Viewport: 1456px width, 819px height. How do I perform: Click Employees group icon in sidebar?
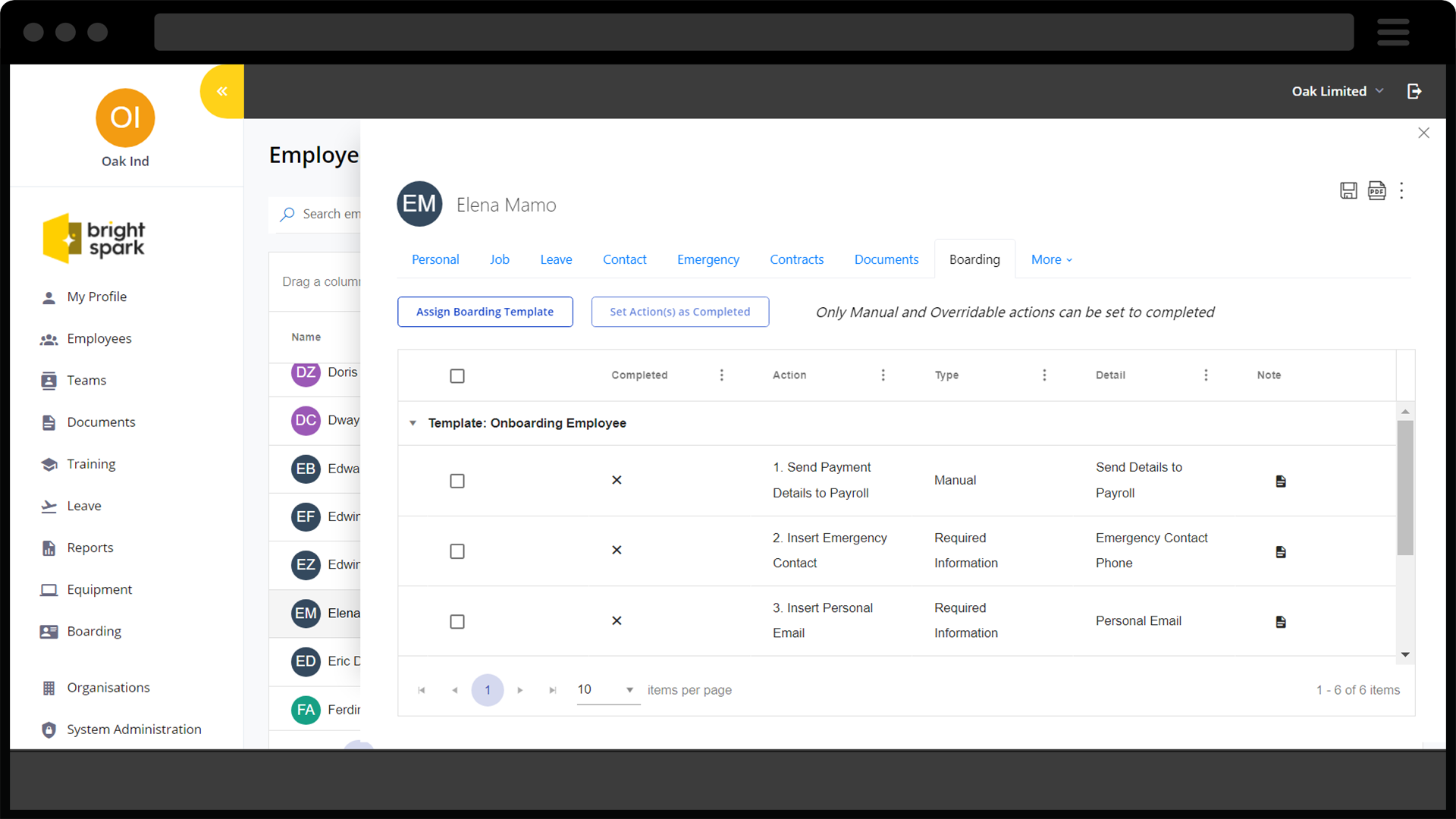click(49, 339)
